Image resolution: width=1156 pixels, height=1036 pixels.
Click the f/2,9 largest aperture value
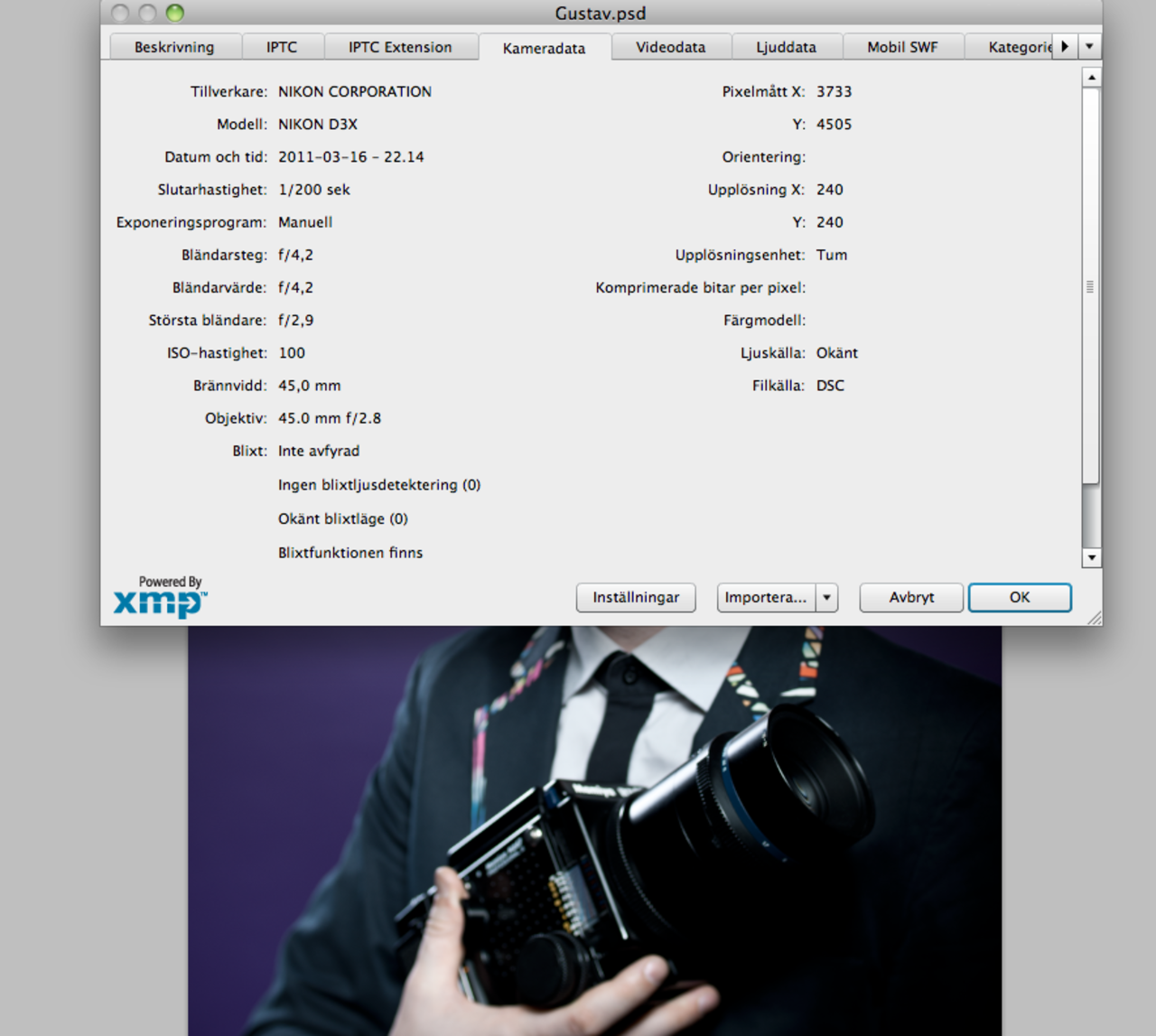point(295,320)
